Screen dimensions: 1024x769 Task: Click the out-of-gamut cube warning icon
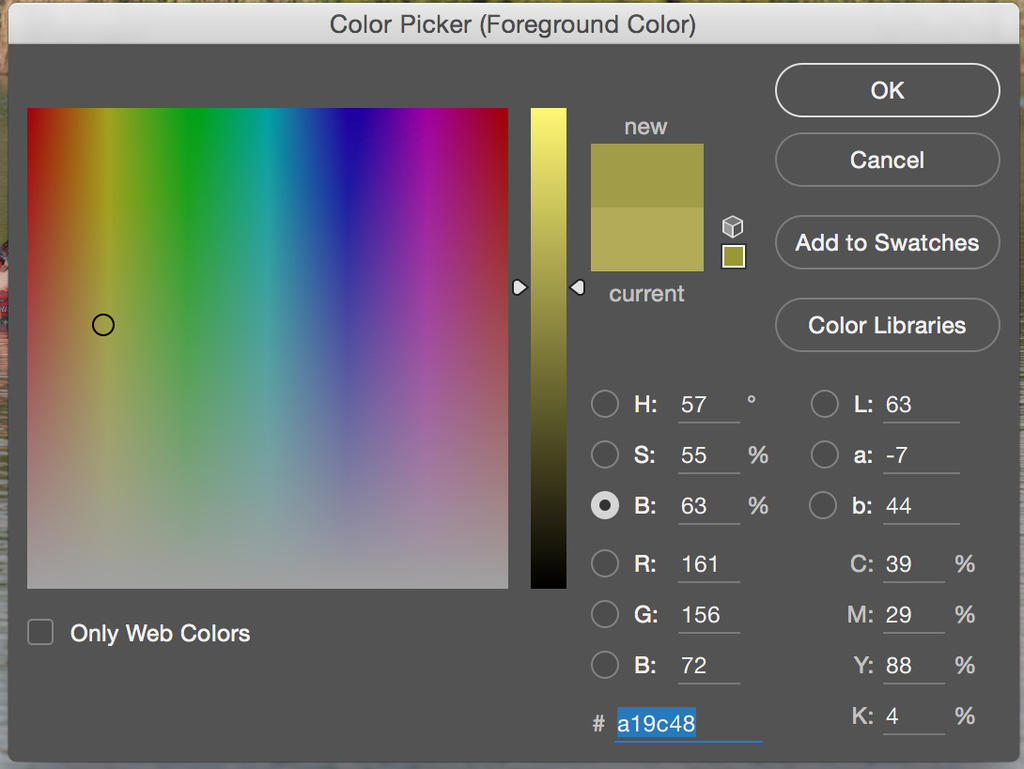tap(733, 226)
